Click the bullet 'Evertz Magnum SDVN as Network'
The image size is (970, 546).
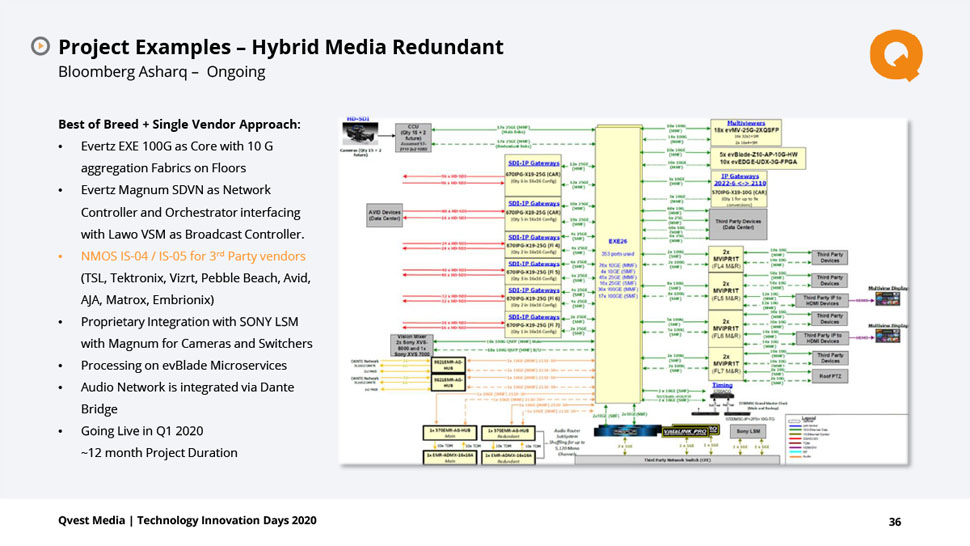(x=176, y=190)
